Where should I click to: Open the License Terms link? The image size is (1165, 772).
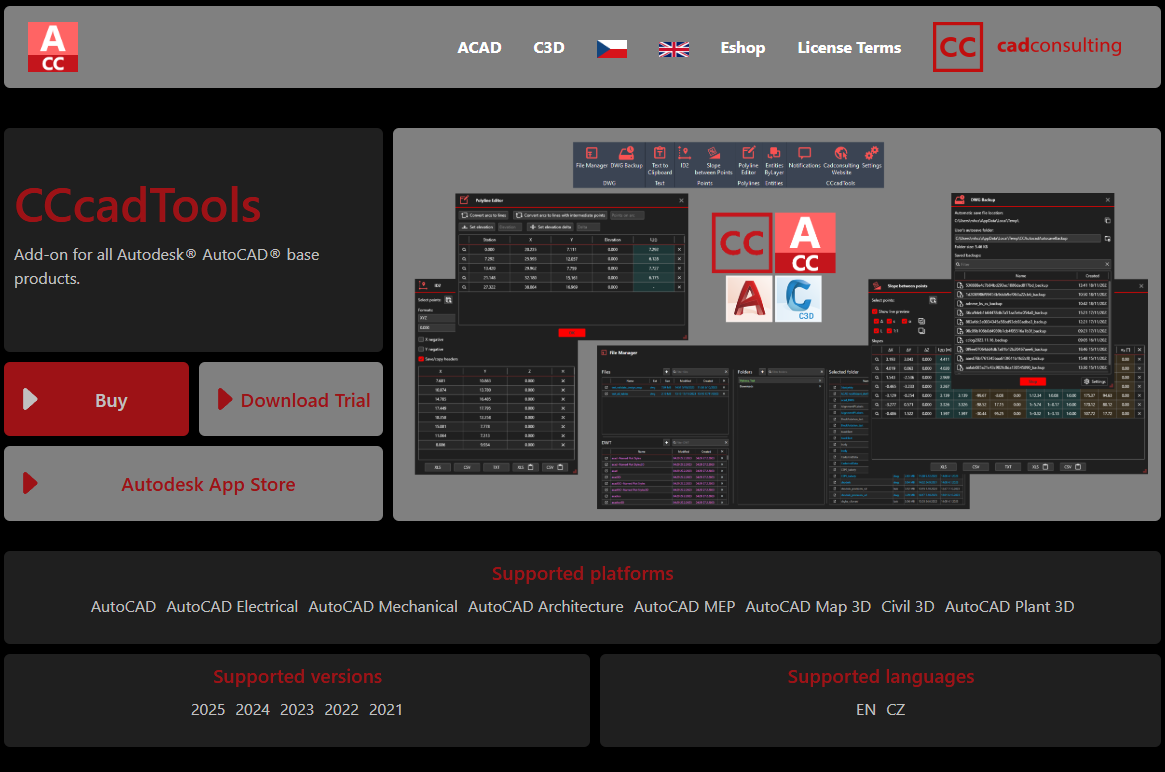849,48
